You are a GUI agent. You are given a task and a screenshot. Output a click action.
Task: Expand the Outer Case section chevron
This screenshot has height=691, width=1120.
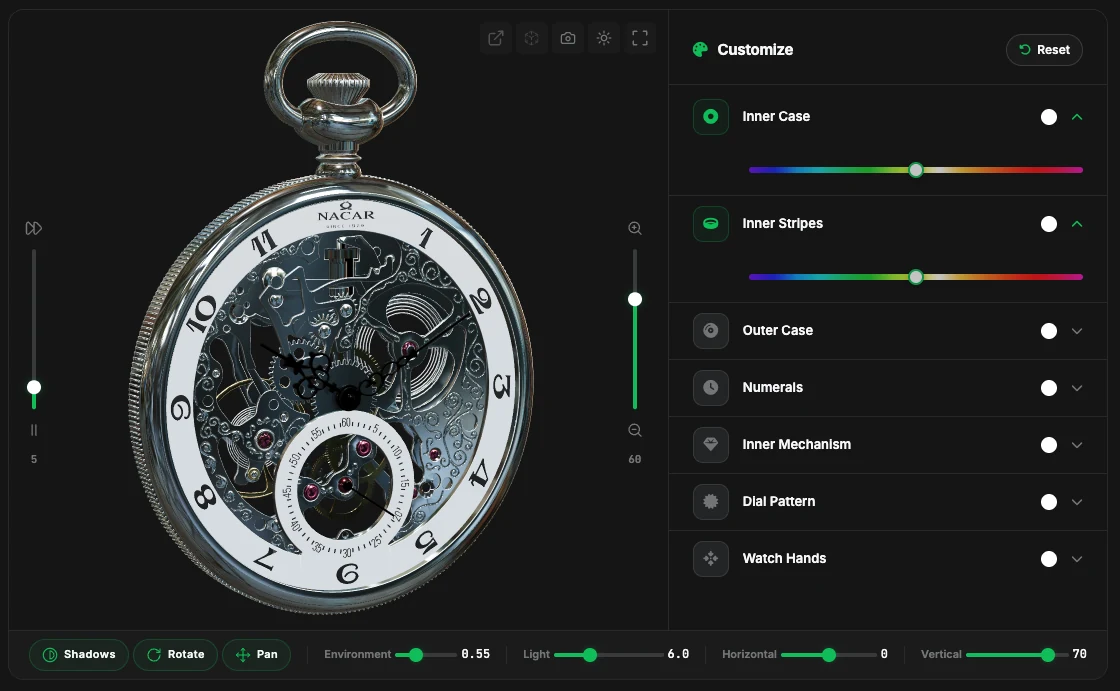(x=1077, y=331)
